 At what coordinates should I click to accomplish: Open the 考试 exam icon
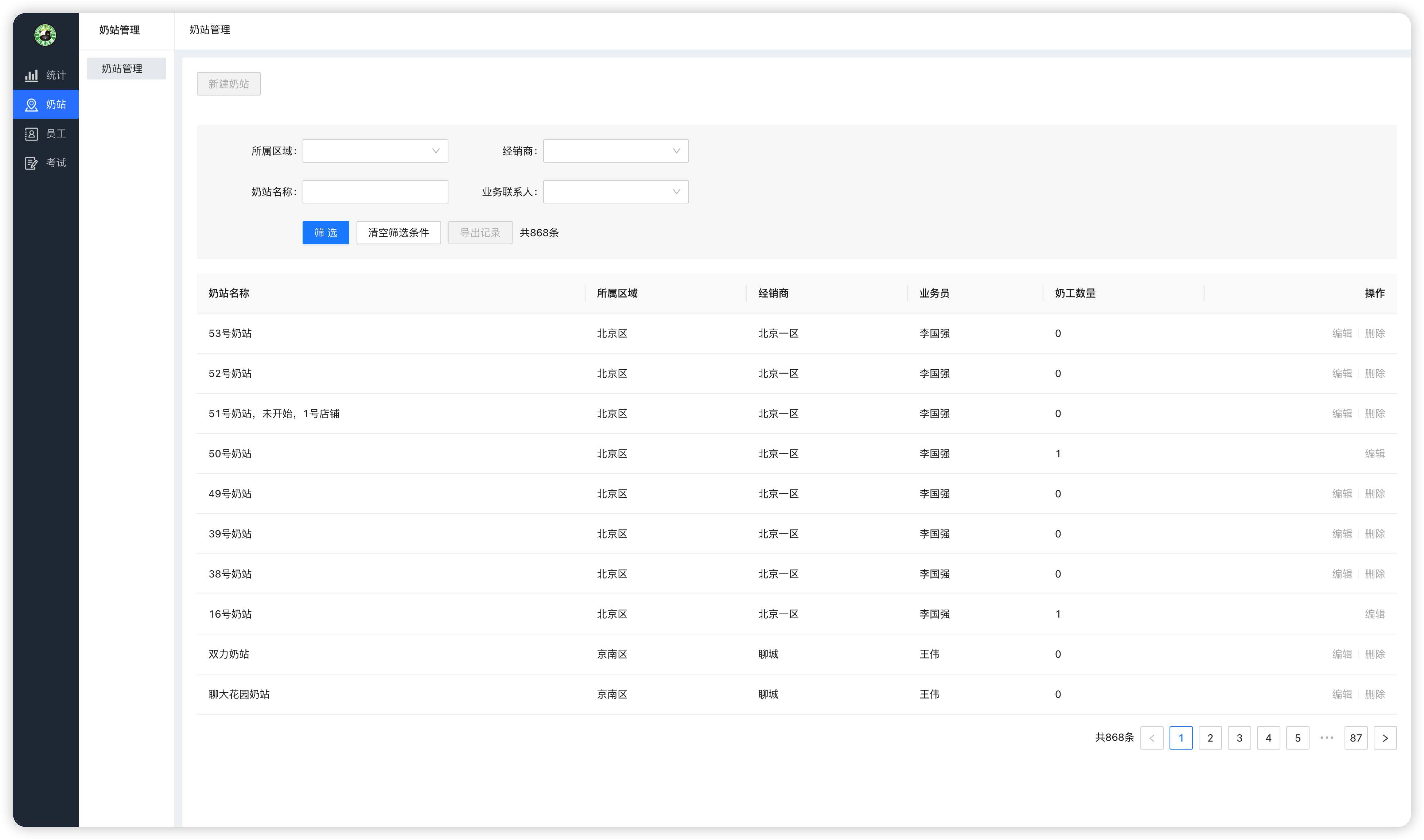(x=32, y=163)
